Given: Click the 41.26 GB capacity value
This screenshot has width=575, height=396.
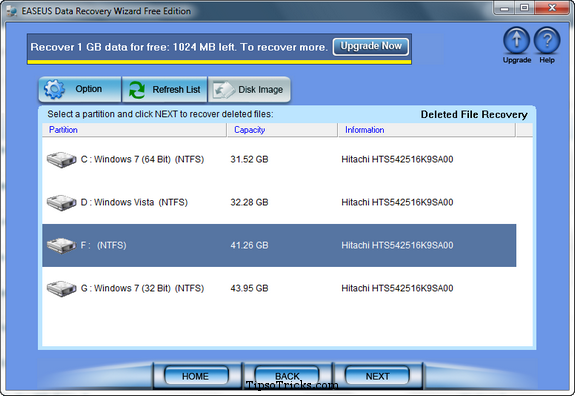Looking at the screenshot, I should pos(249,245).
